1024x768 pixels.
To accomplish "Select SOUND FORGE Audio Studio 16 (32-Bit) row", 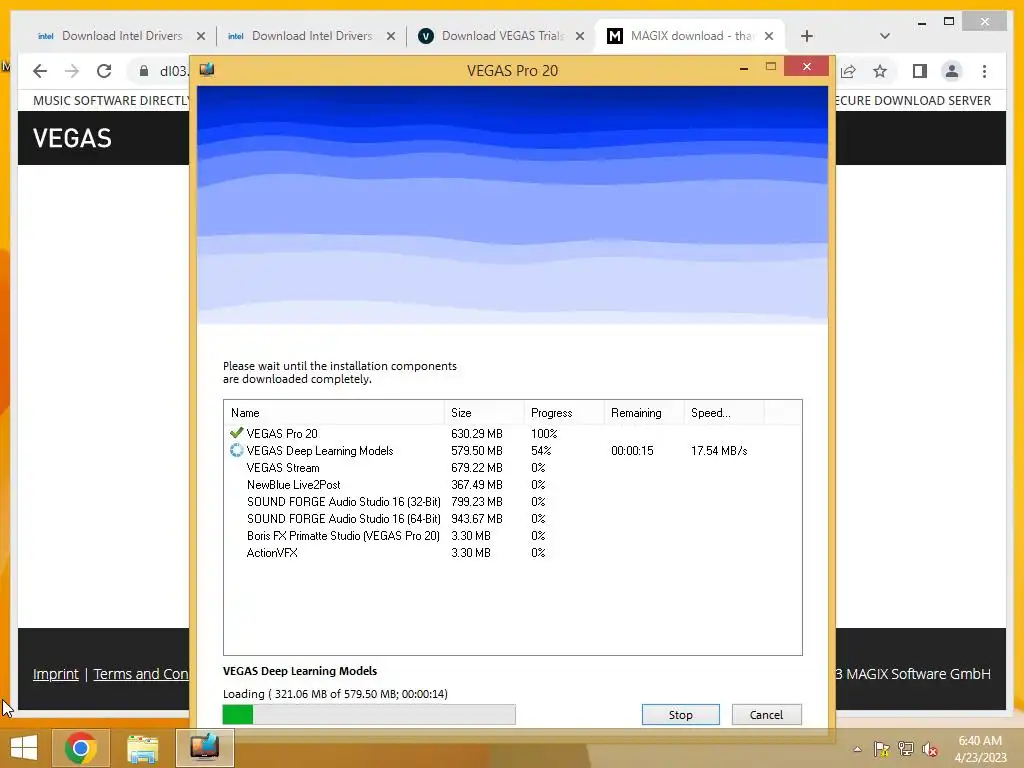I will point(512,502).
